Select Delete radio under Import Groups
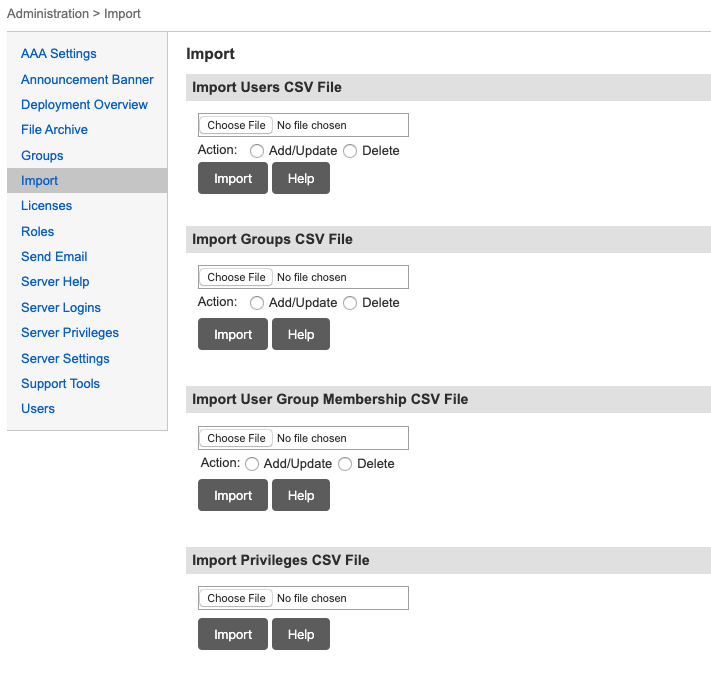This screenshot has height=675, width=711. pyautogui.click(x=350, y=303)
